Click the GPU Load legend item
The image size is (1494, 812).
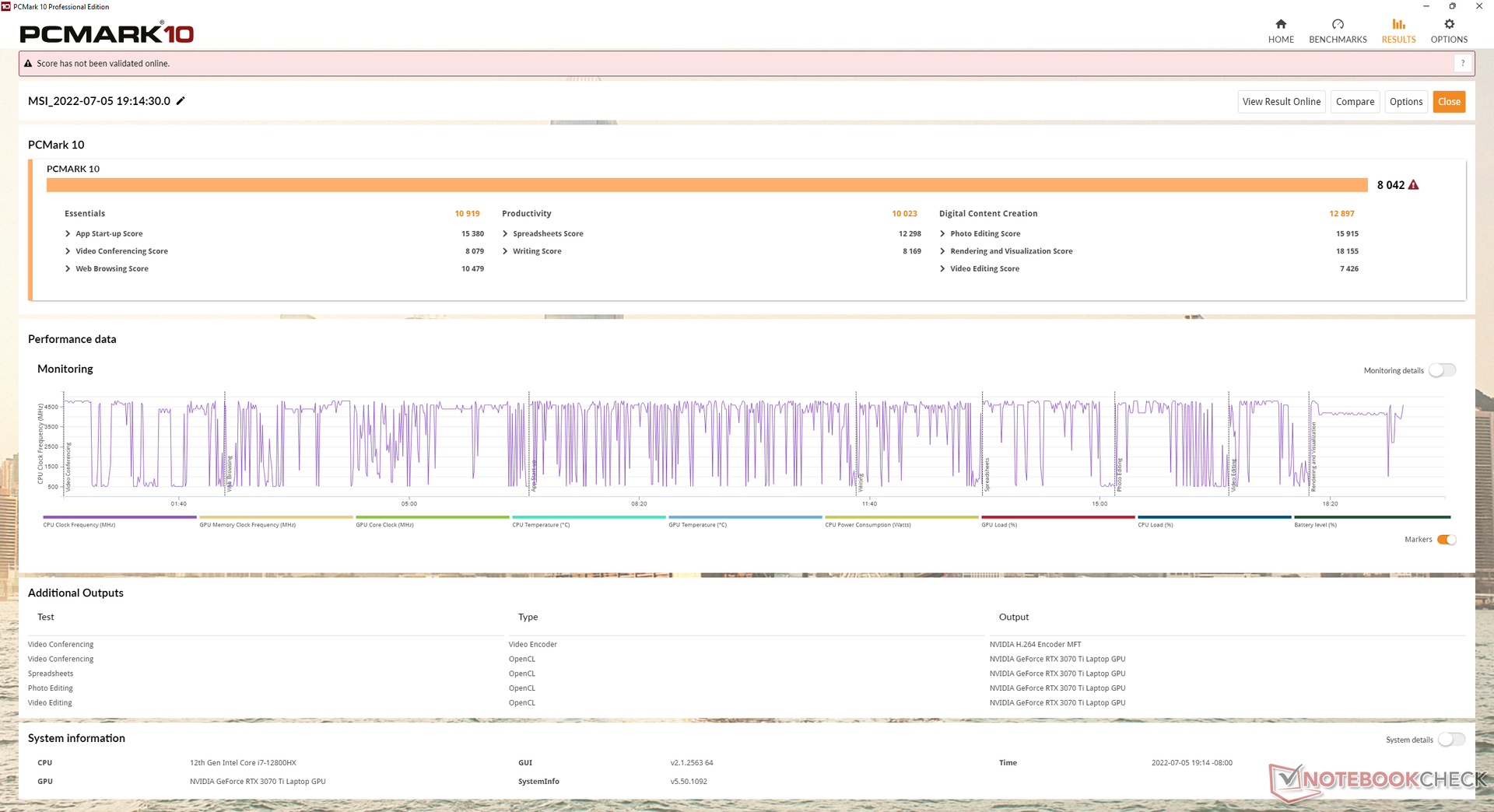click(x=1057, y=518)
